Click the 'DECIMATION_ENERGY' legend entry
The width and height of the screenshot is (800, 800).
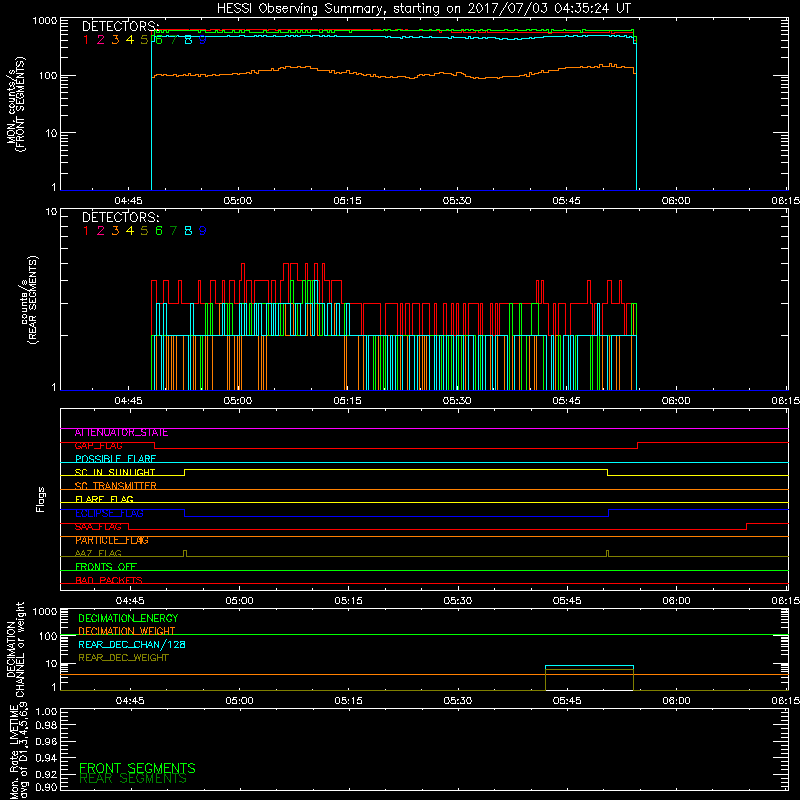(128, 618)
